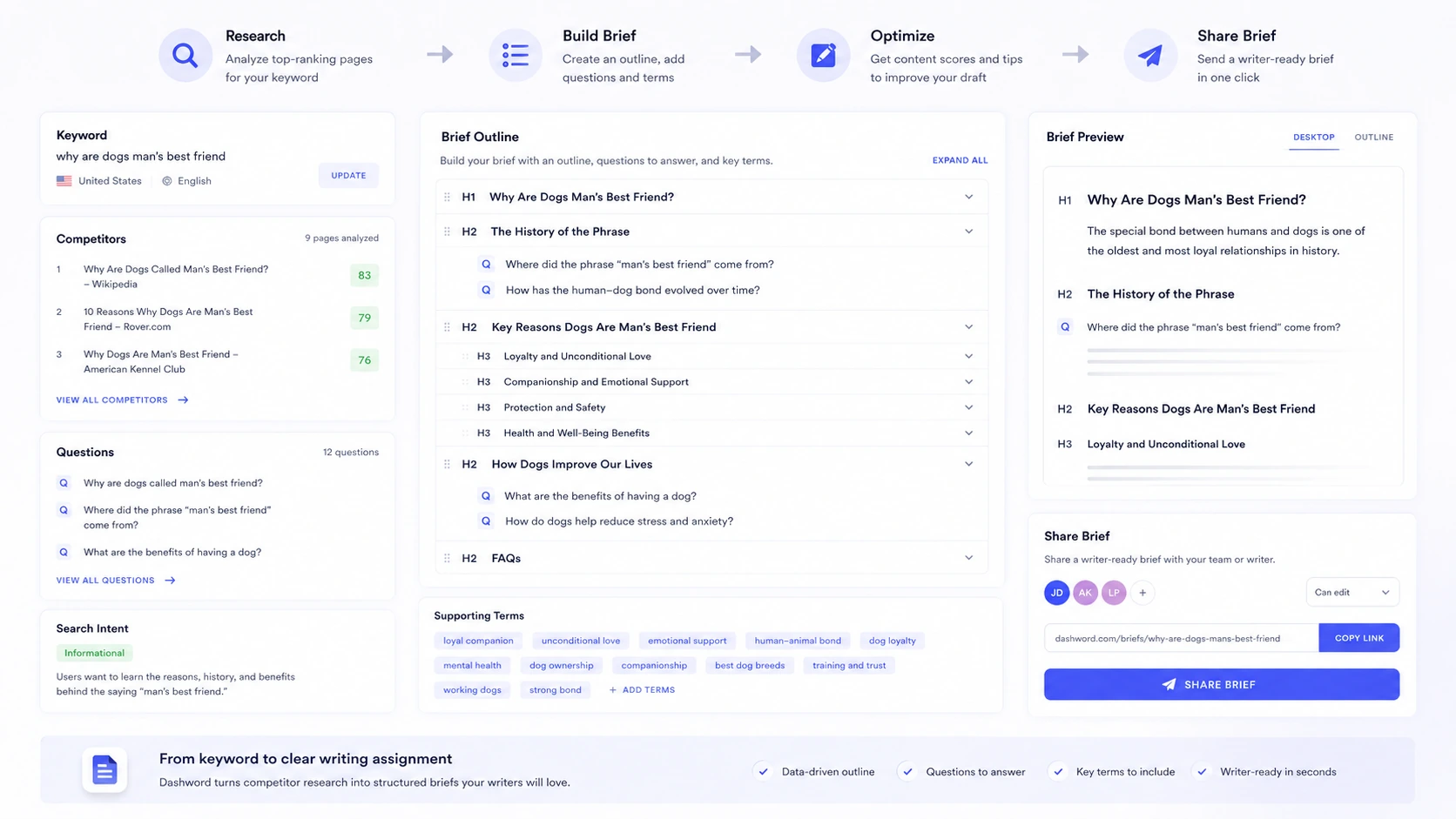Expand the FAQs section chevron
This screenshot has width=1456, height=819.
coord(968,558)
